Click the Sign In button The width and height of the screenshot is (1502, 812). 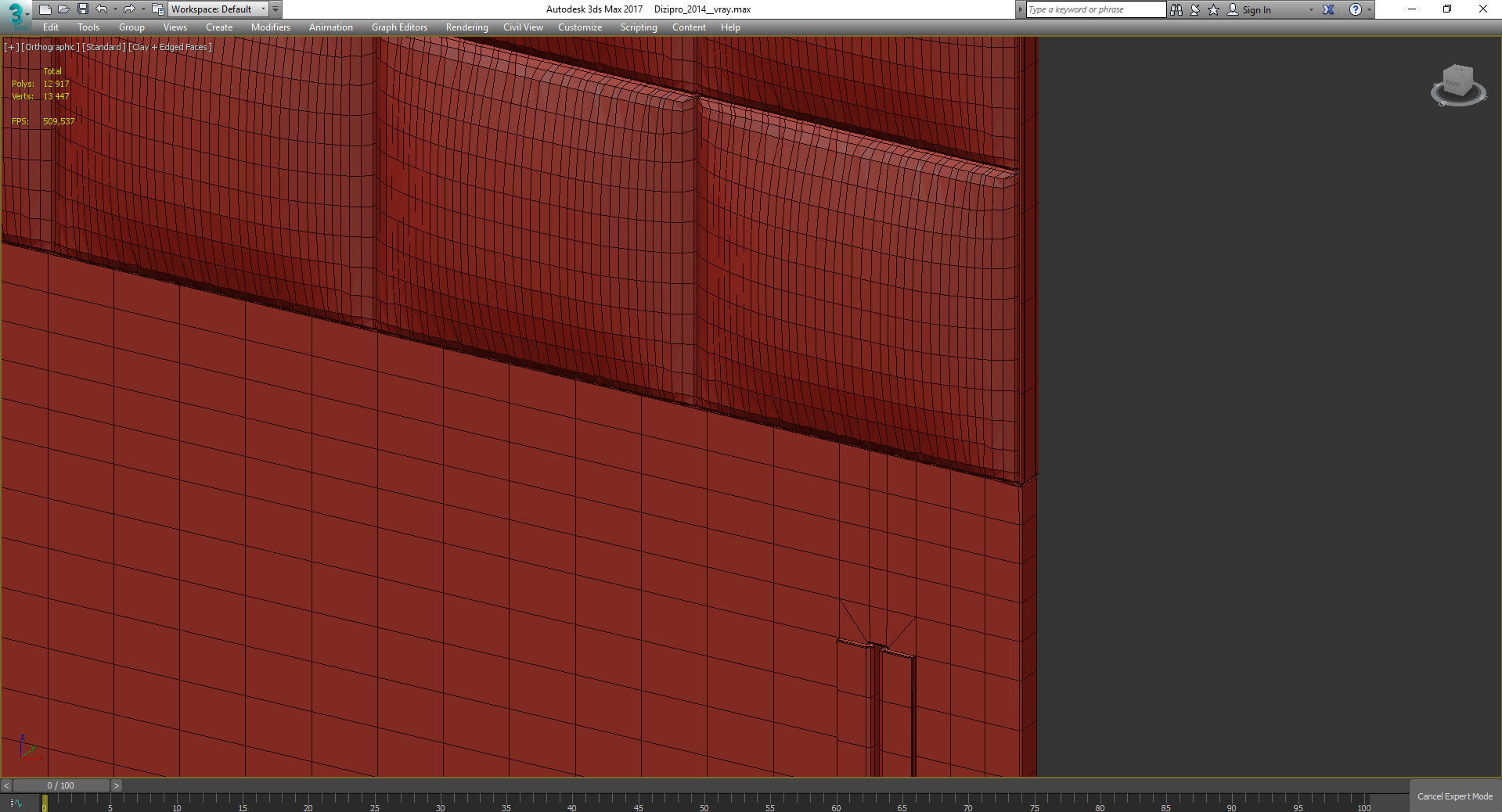(x=1249, y=9)
